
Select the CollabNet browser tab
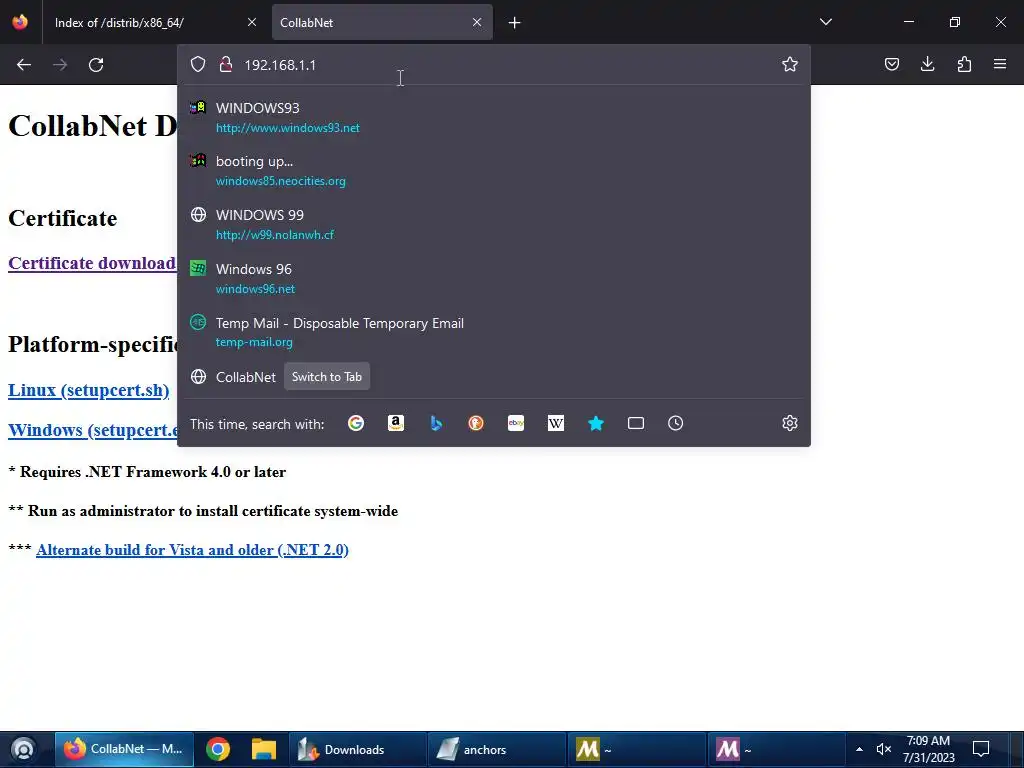382,22
